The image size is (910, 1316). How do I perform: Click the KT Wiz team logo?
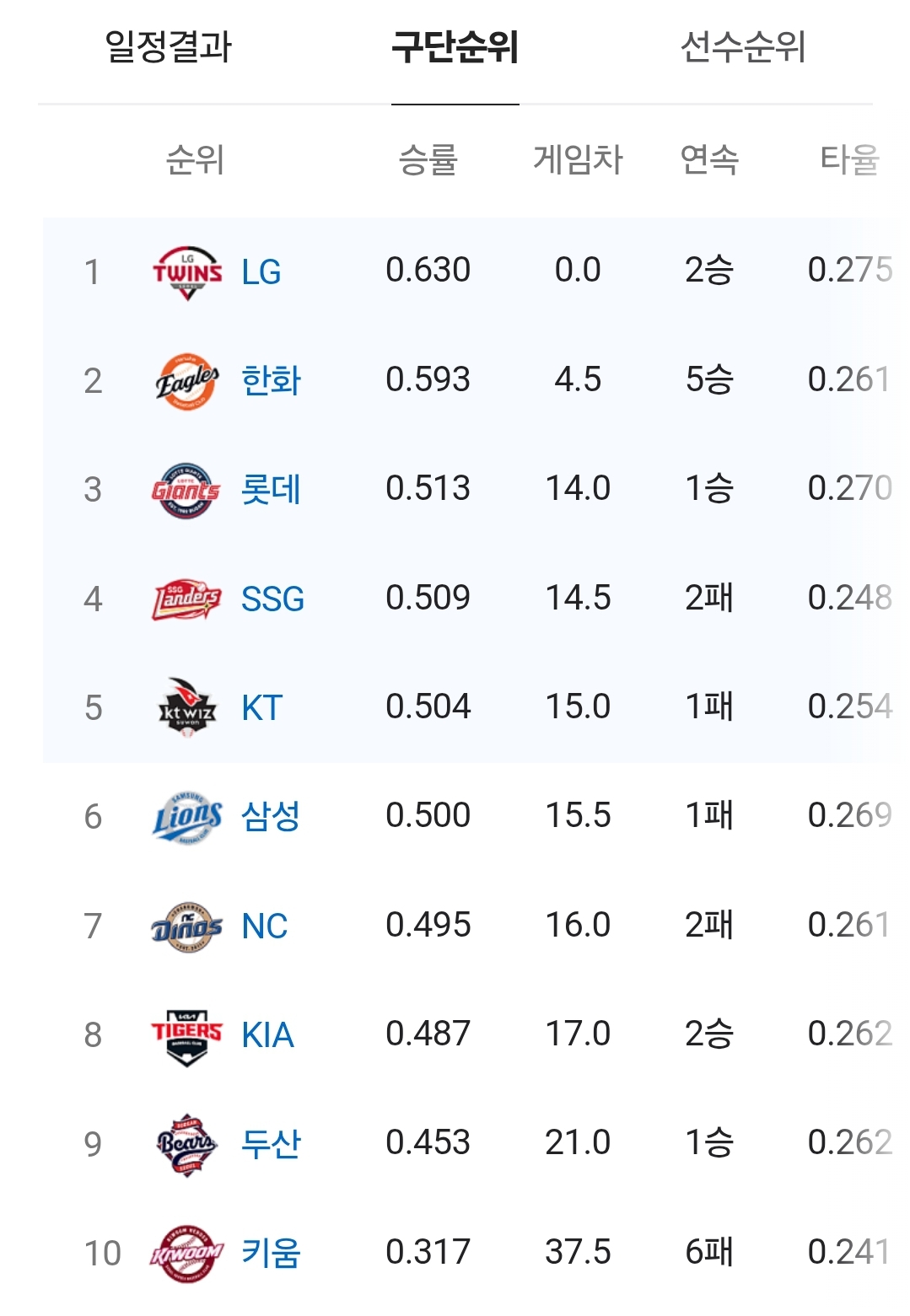(x=187, y=707)
